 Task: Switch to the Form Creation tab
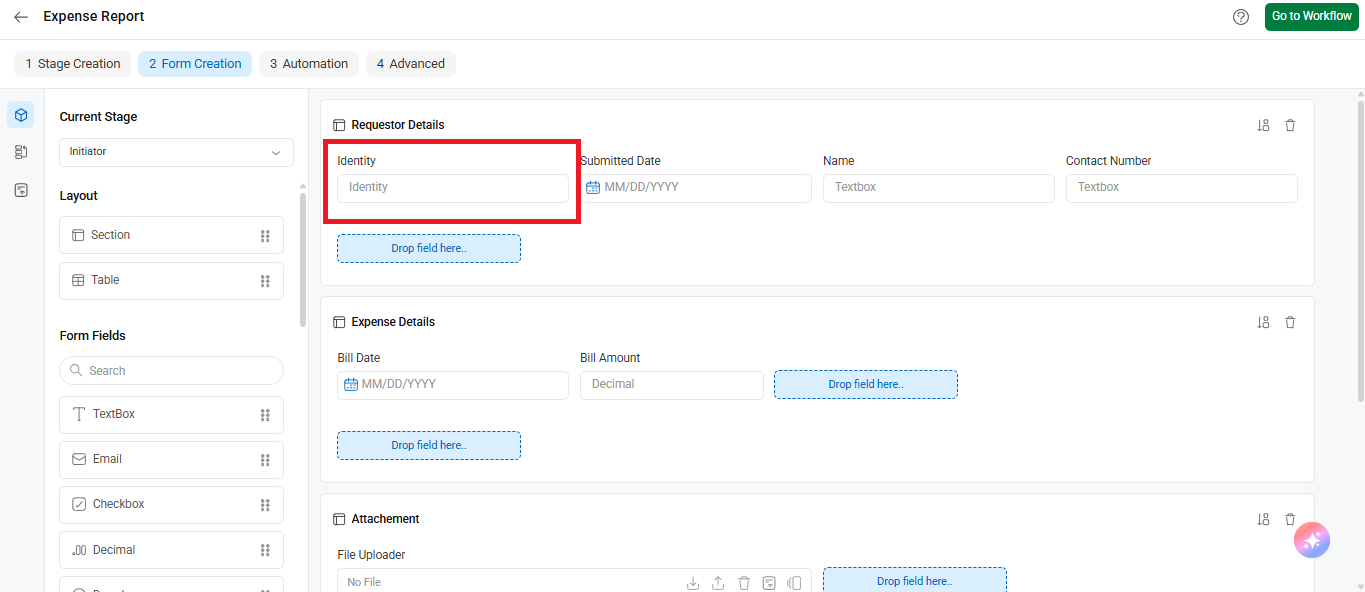coord(195,64)
